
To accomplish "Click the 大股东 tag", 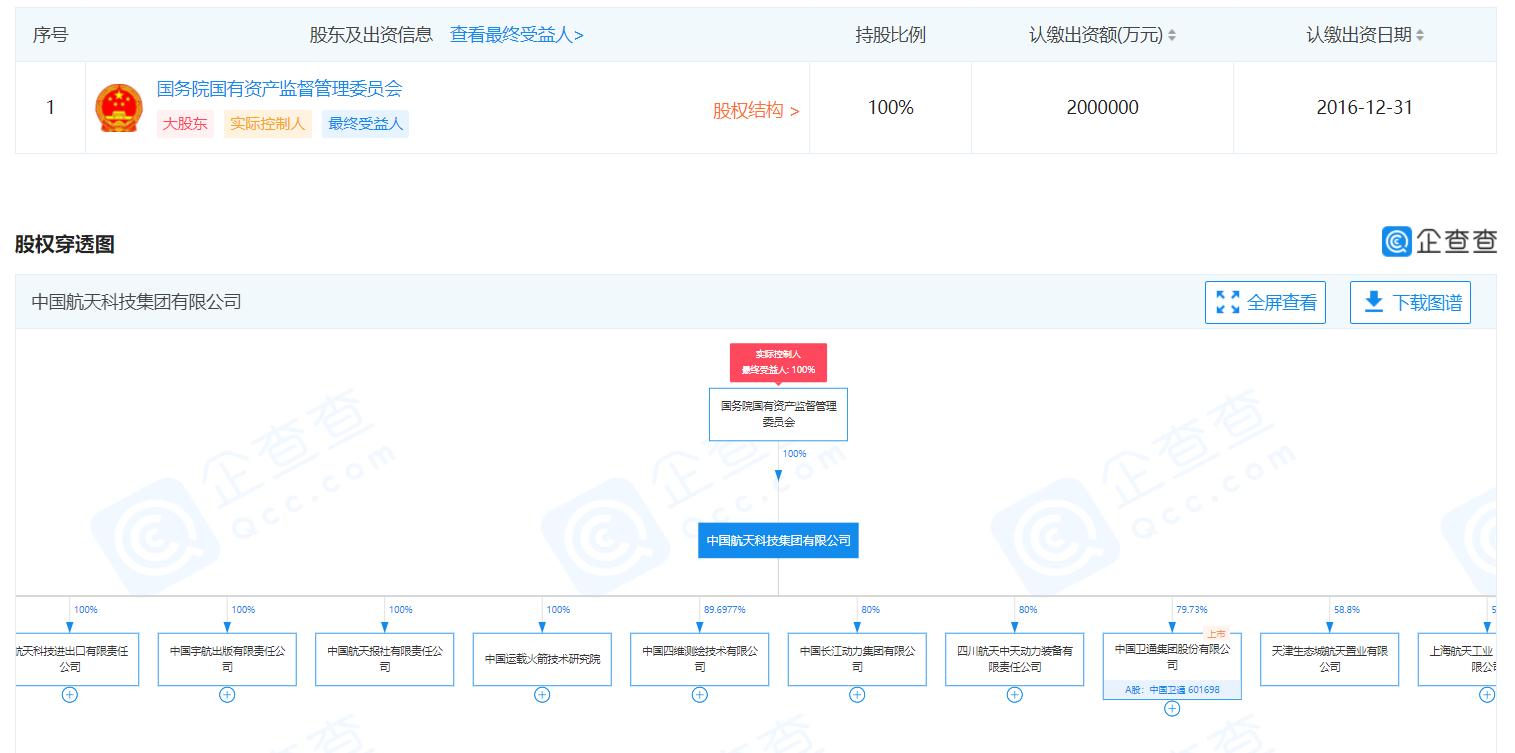I will point(185,124).
